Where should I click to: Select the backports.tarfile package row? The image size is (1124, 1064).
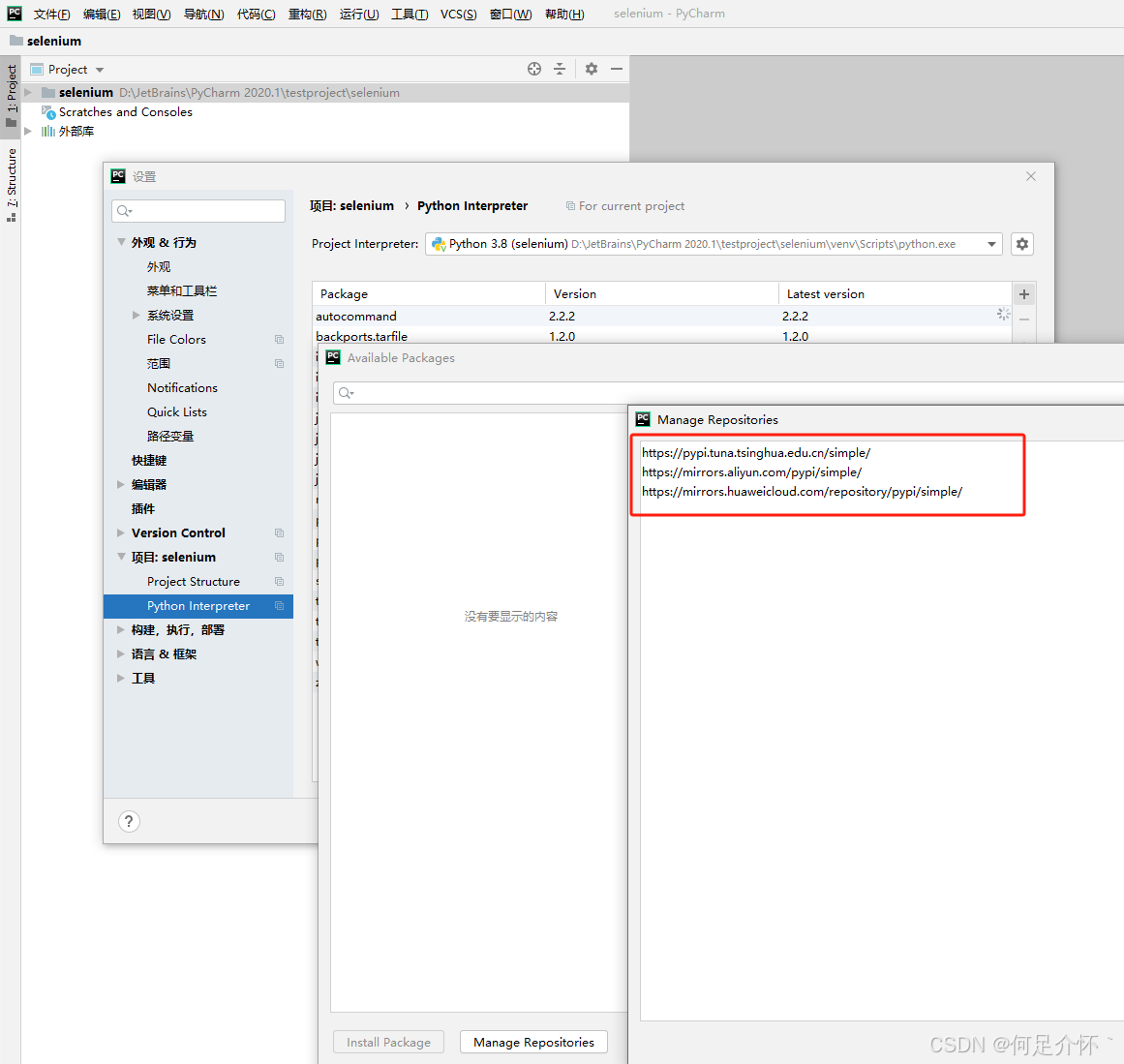pos(661,336)
